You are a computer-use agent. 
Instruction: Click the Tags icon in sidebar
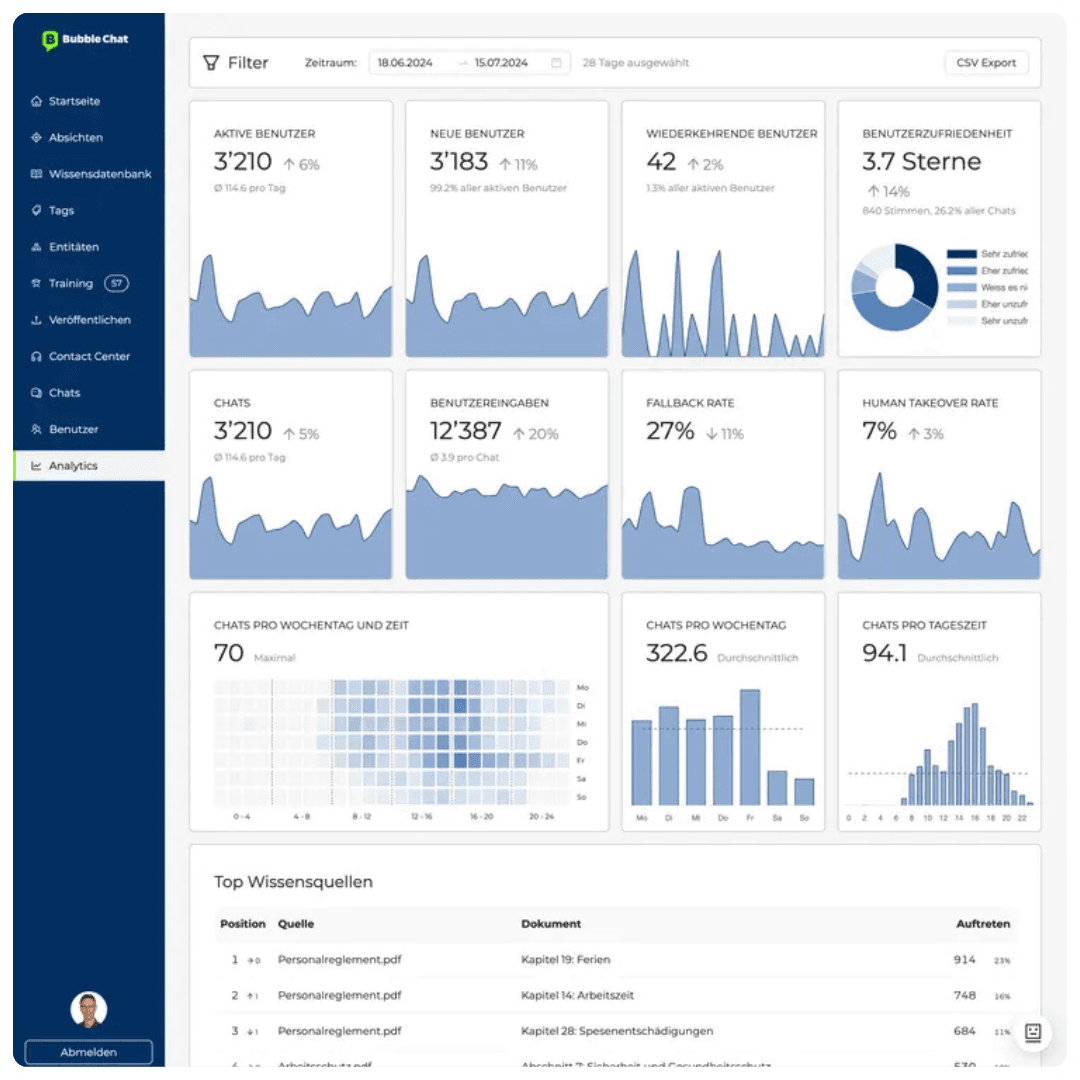37,211
